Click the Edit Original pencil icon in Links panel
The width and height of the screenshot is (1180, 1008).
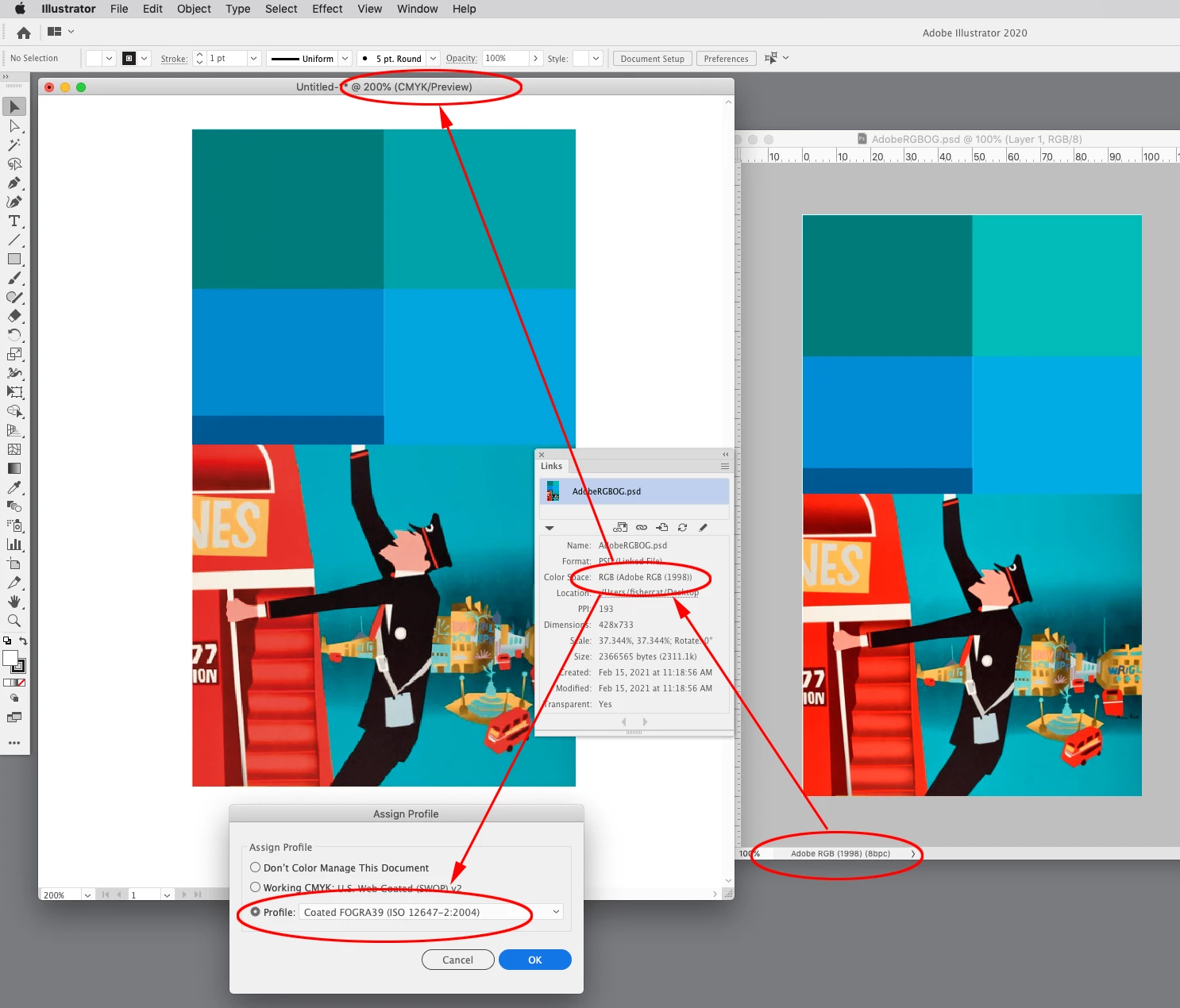(703, 527)
